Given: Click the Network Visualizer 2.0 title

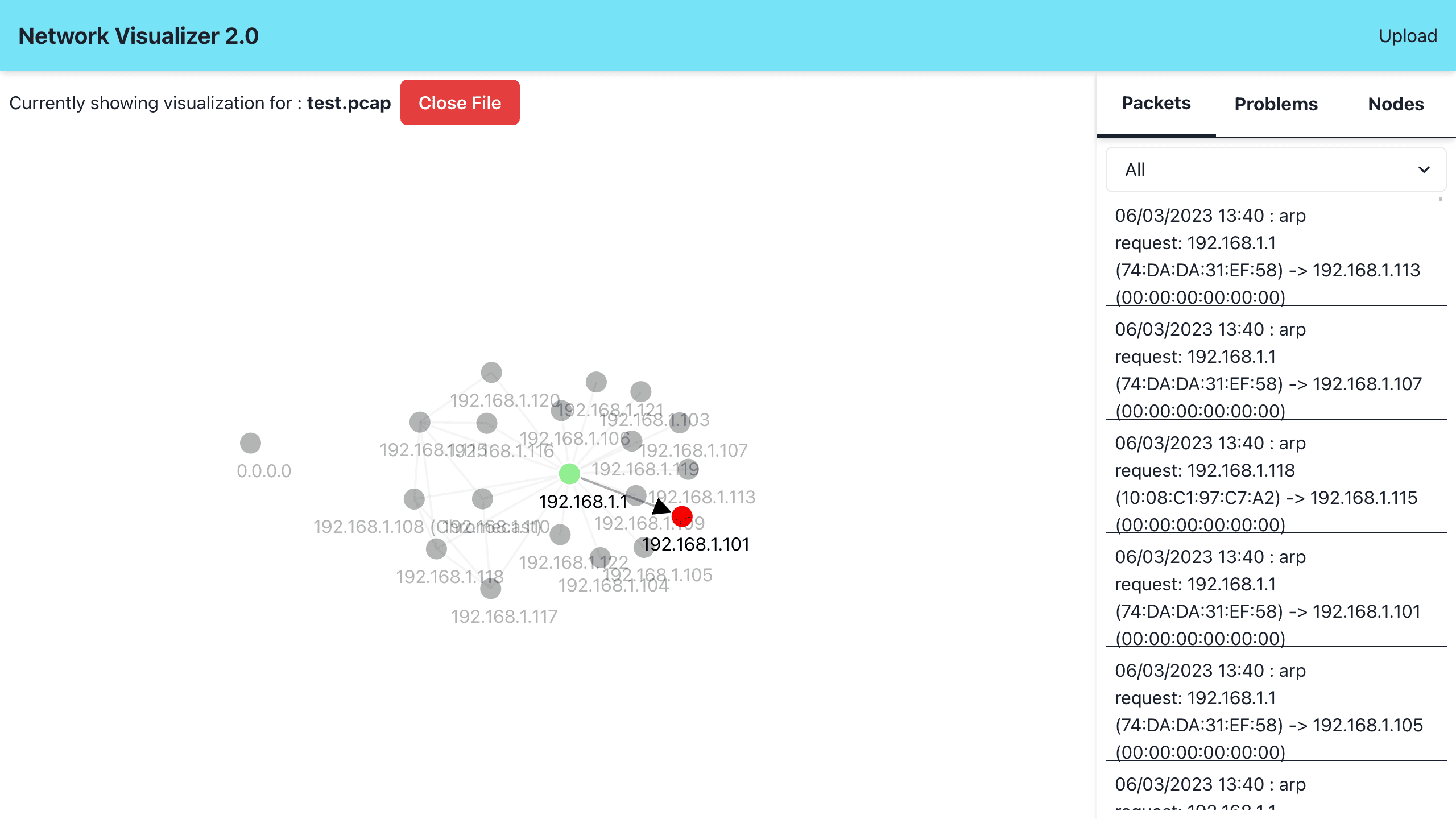Looking at the screenshot, I should (138, 35).
